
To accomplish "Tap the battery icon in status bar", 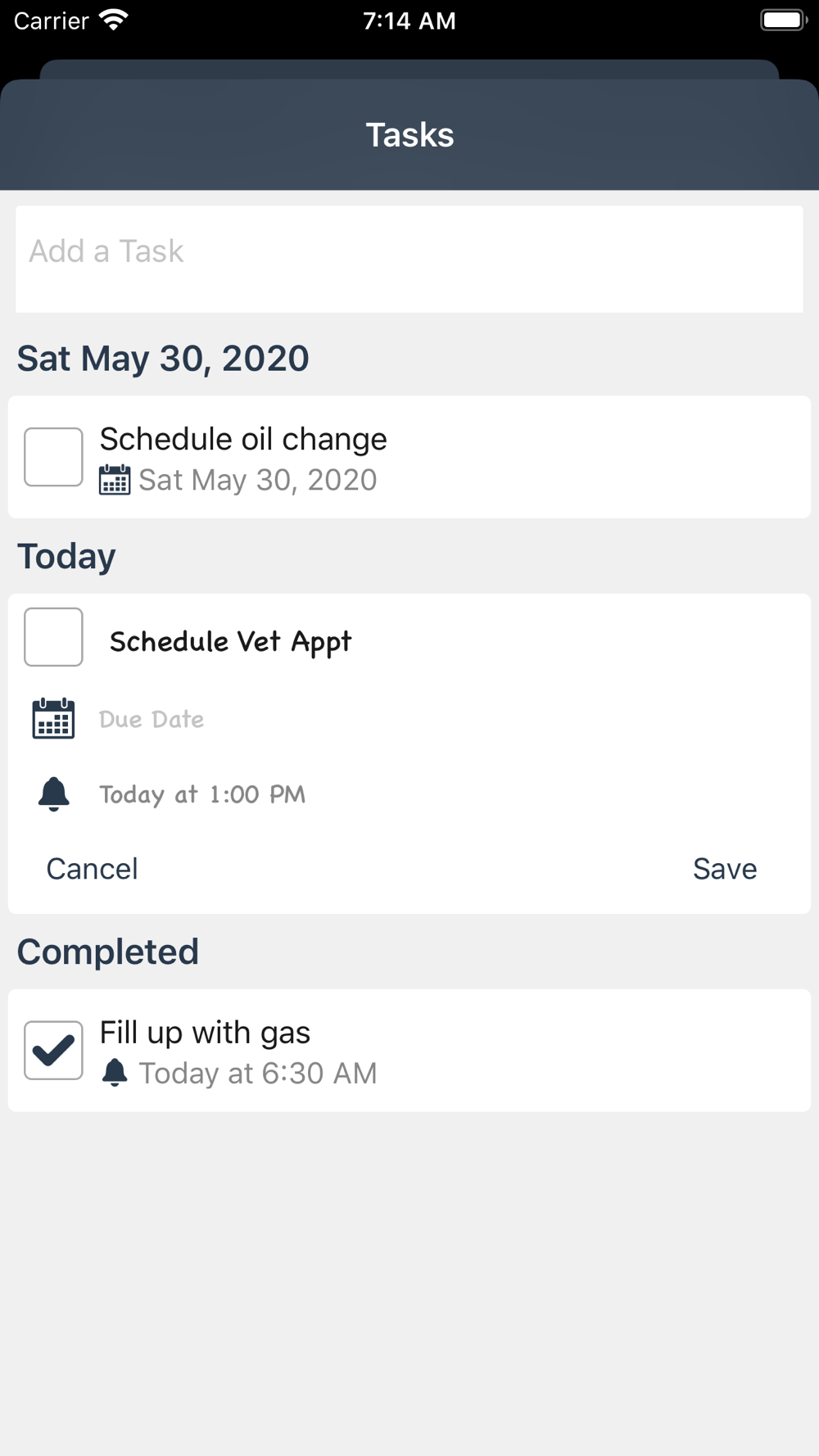I will click(783, 20).
